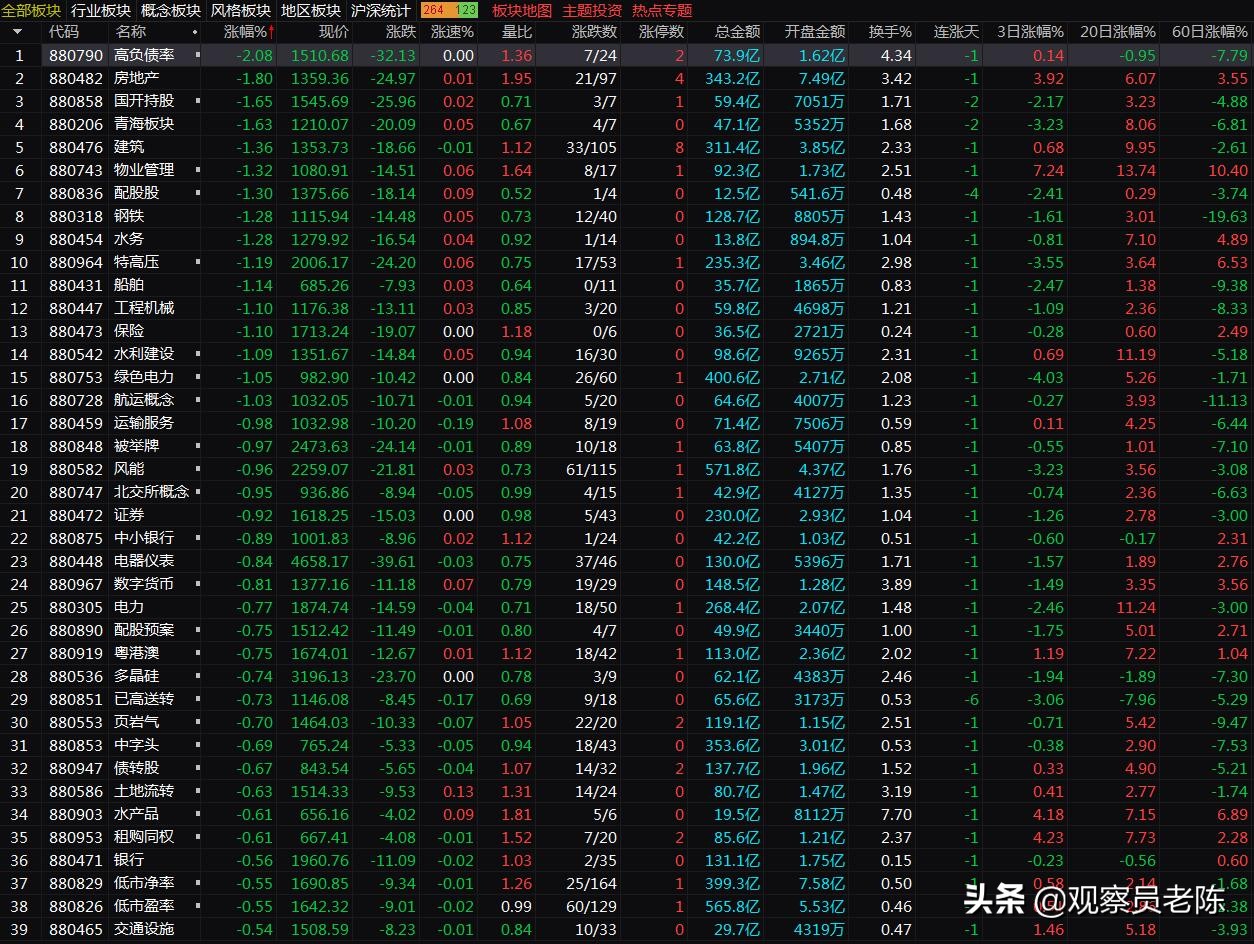Image resolution: width=1254 pixels, height=944 pixels.
Task: Click the 264 advancing stocks counter
Action: click(x=435, y=11)
